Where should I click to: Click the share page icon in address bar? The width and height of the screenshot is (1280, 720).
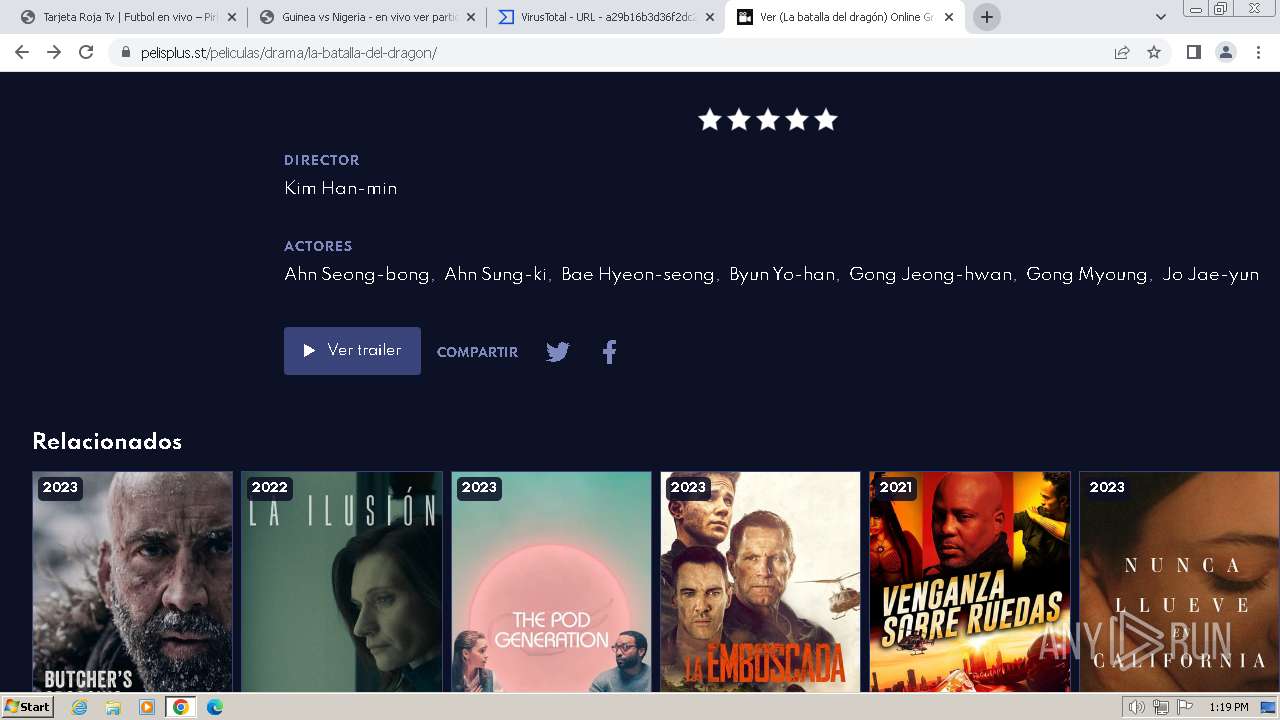pyautogui.click(x=1122, y=53)
